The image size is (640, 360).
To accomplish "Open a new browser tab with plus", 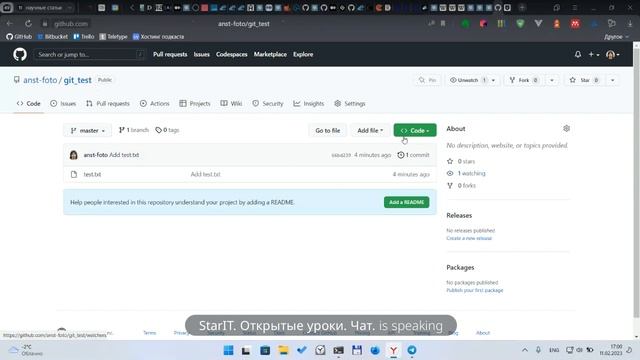I will pos(522,7).
